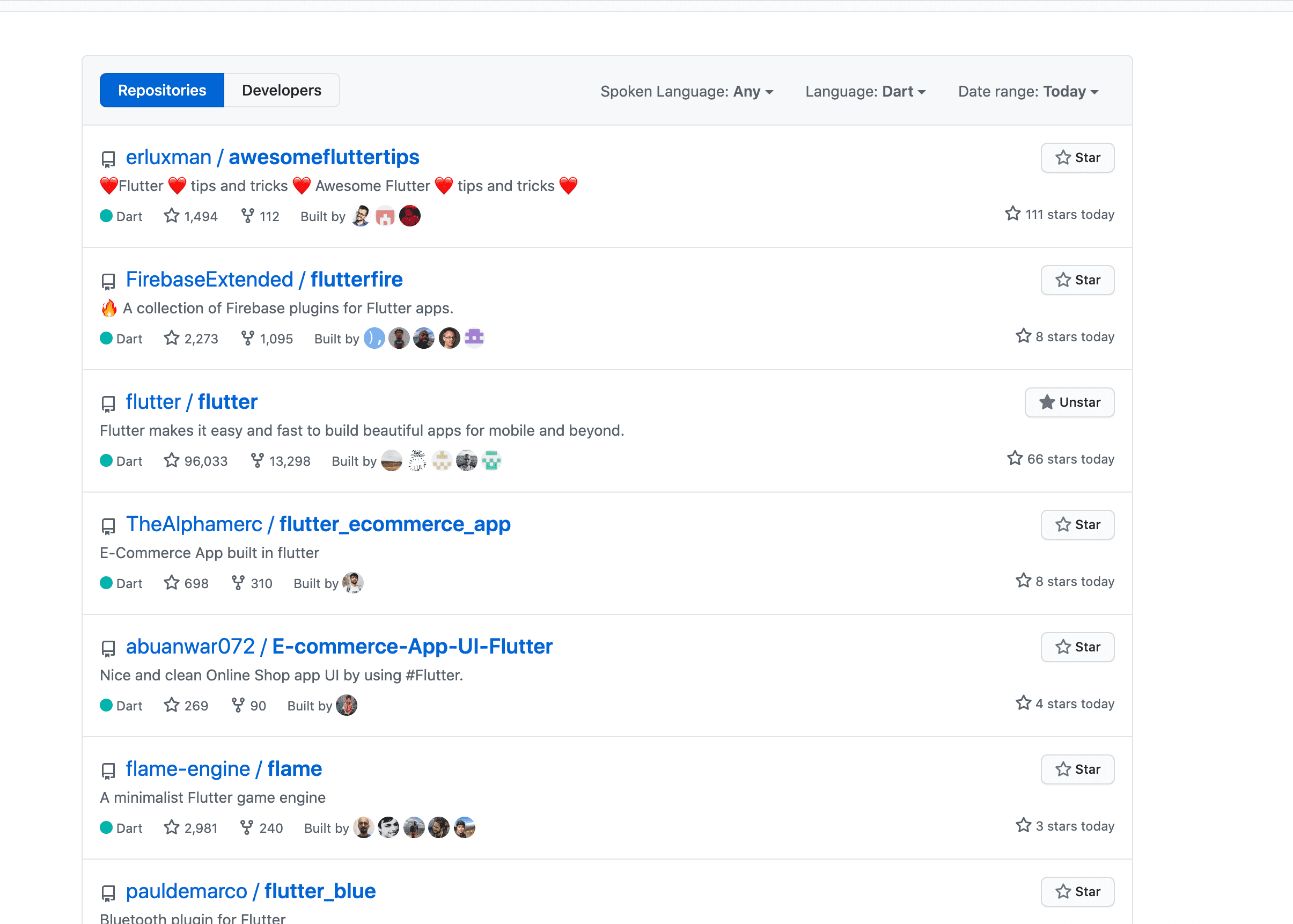Click '66 stars today' text
Viewport: 1293px width, 924px height.
coord(1070,459)
